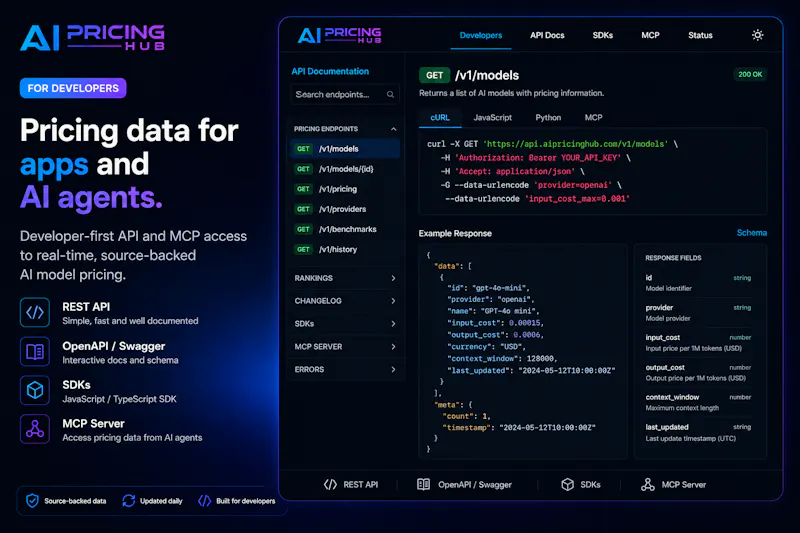Click the 'Updated daily' label

click(x=161, y=501)
